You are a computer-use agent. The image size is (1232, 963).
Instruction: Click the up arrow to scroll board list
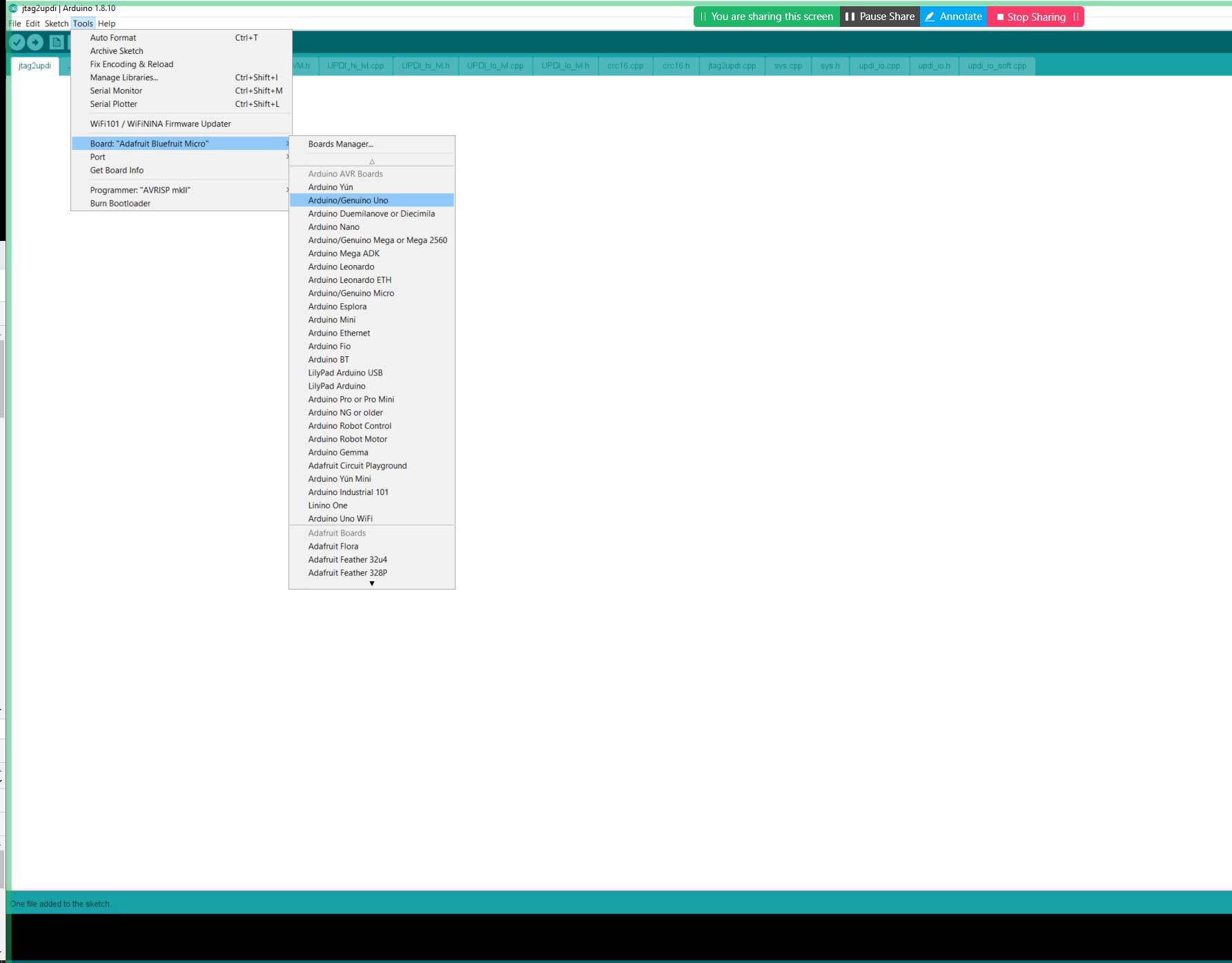coord(372,162)
